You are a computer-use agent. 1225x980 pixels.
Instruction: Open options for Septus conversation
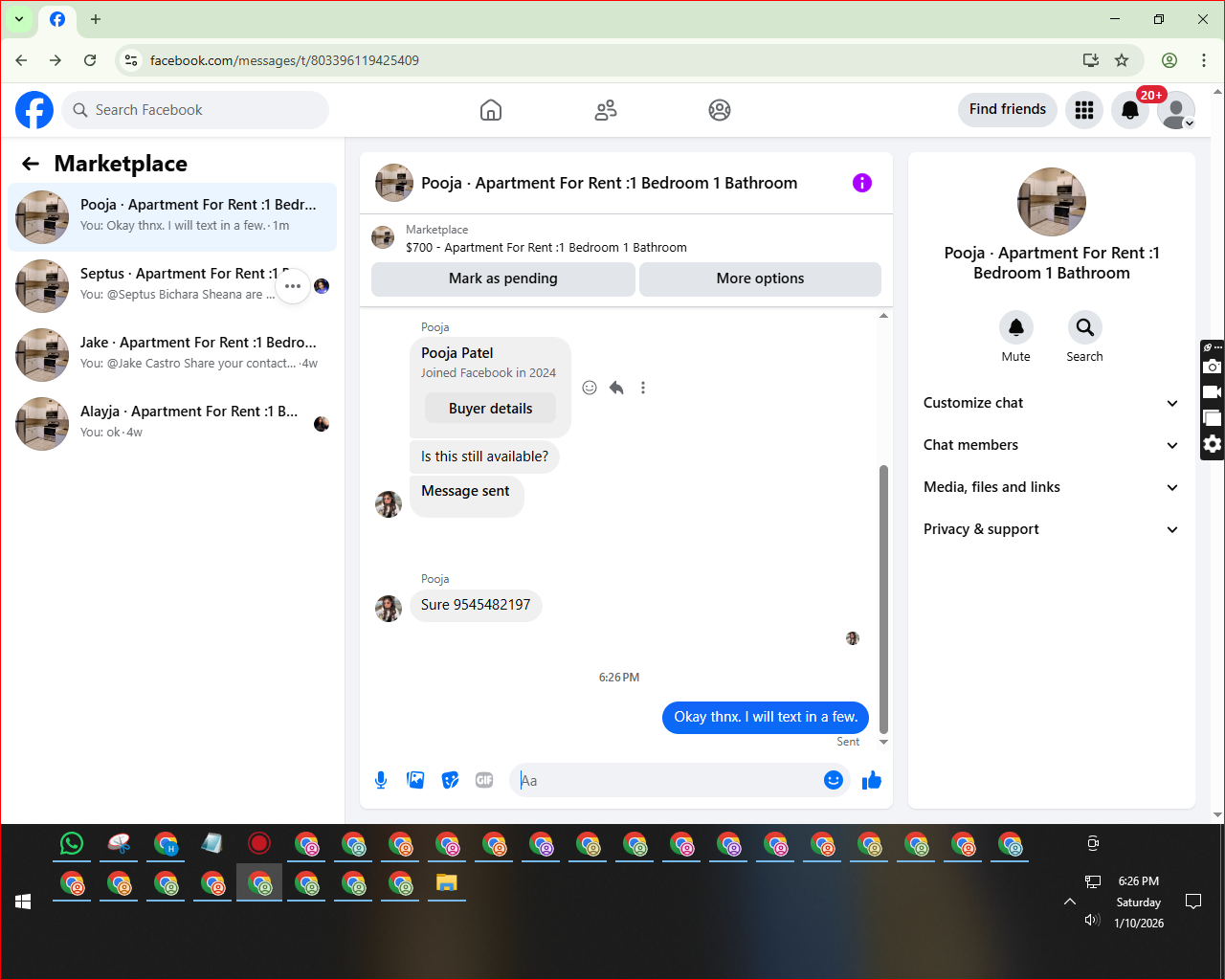(x=293, y=286)
